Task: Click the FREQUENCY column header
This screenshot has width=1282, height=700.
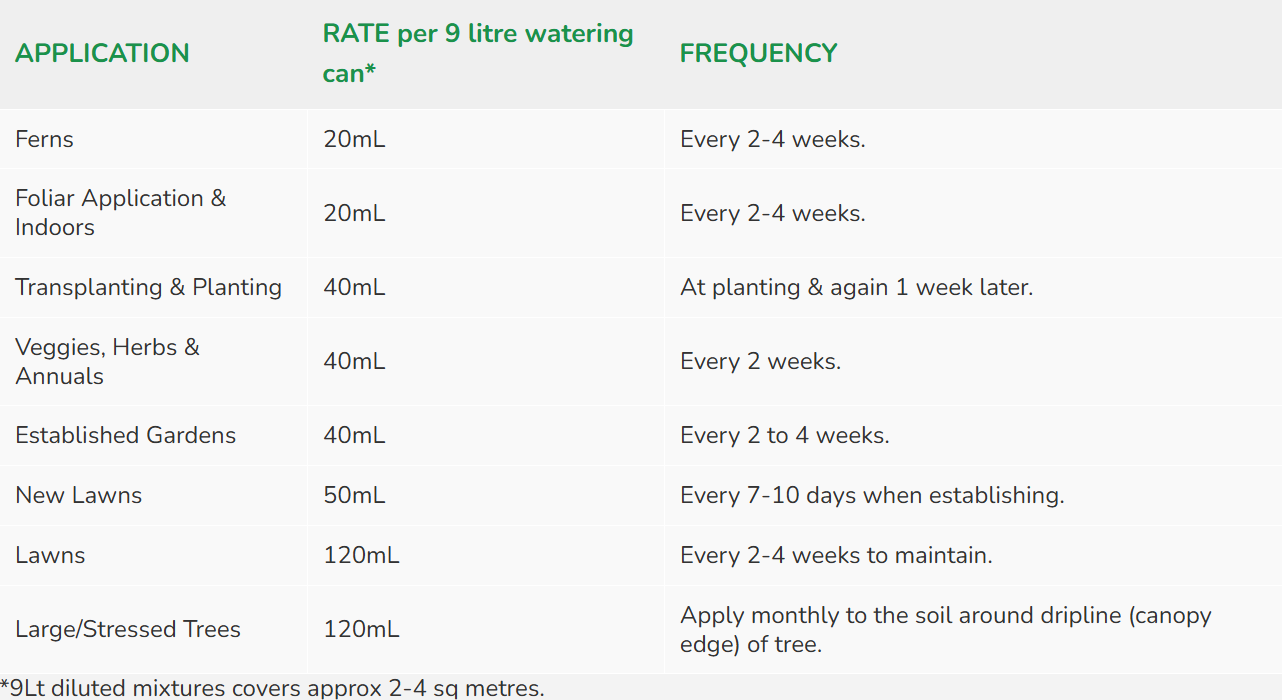Action: [x=758, y=53]
